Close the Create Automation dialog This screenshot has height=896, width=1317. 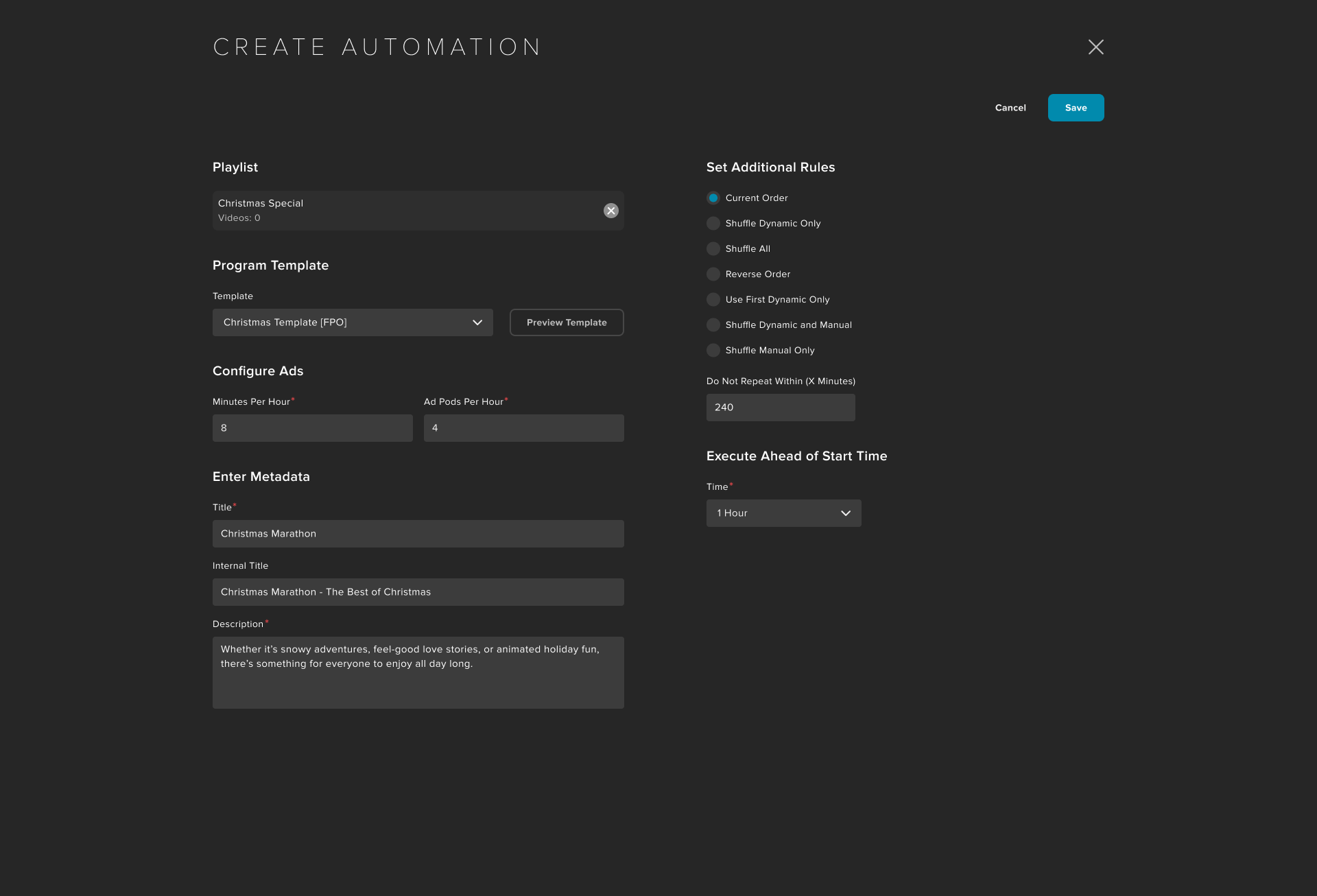[x=1095, y=47]
